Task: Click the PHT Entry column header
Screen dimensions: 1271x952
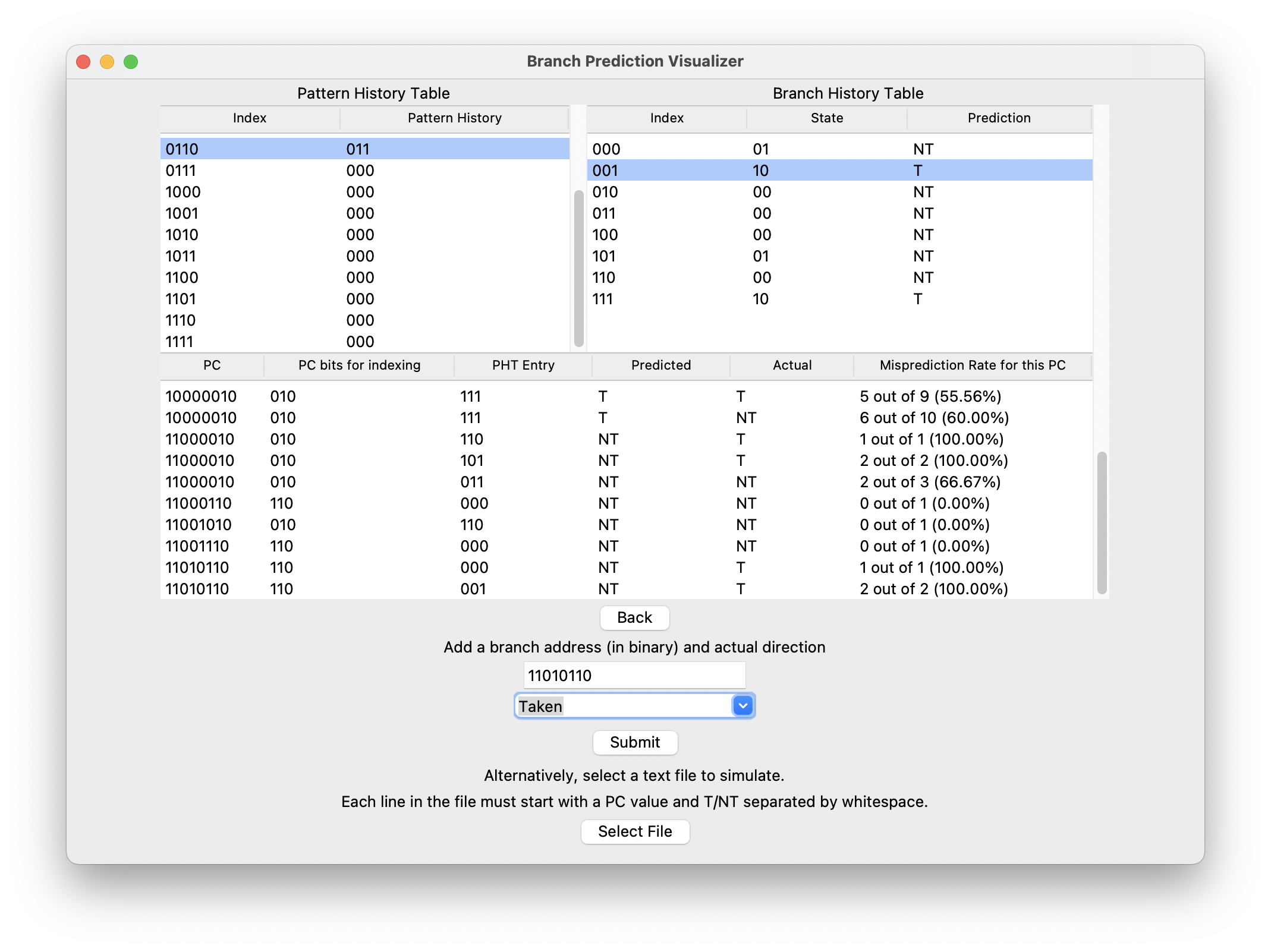Action: (523, 365)
